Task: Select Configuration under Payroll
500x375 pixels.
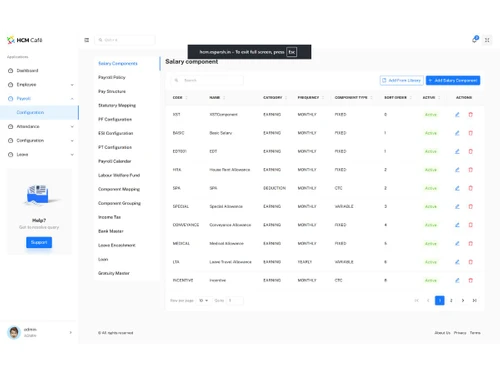Action: pos(39,113)
